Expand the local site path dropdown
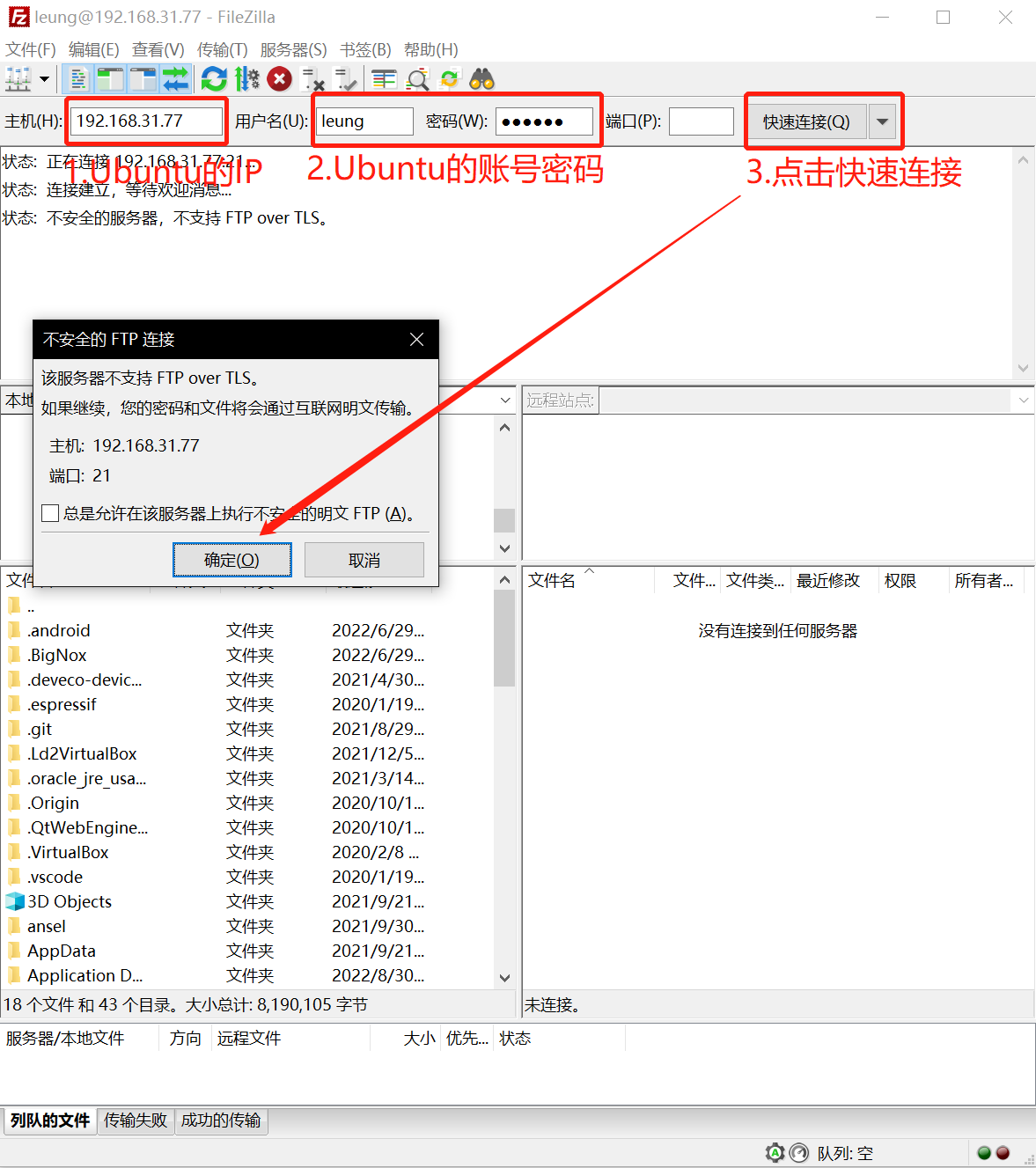Viewport: 1036px width, 1168px height. point(505,400)
